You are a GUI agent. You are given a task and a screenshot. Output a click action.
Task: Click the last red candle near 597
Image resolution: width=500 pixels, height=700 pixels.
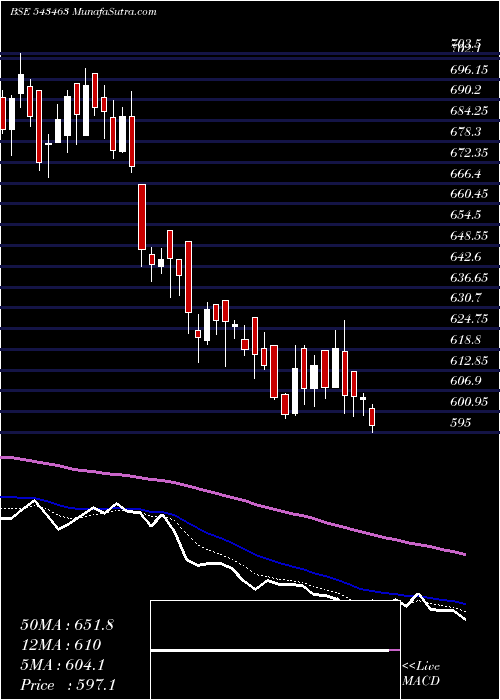372,417
